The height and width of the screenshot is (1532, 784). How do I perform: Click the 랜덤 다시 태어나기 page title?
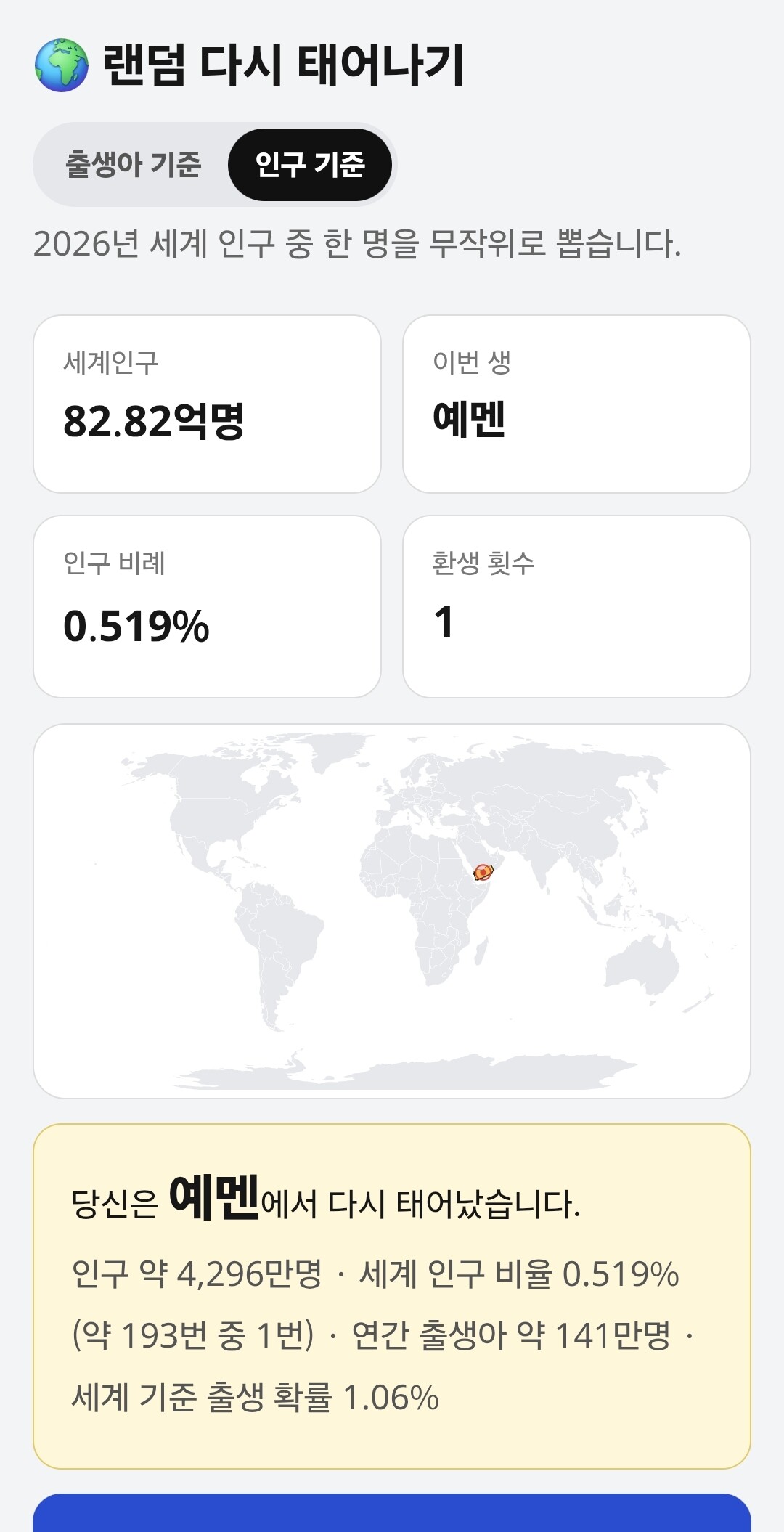point(283,65)
